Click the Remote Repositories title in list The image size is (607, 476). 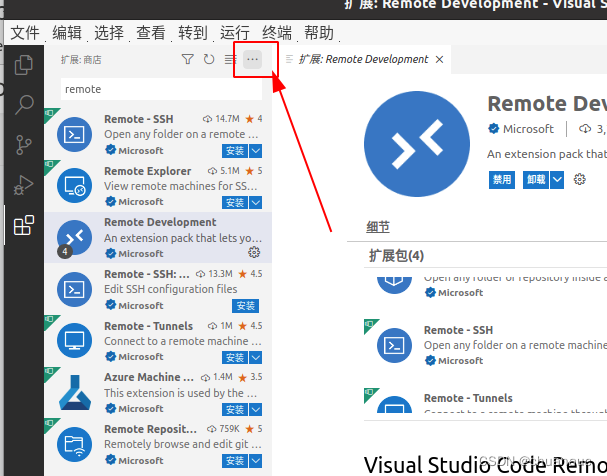150,429
